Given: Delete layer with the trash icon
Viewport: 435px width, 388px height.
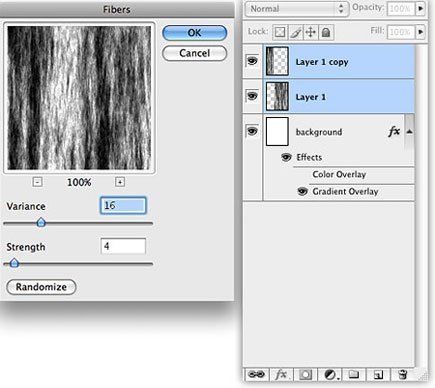Looking at the screenshot, I should click(402, 375).
